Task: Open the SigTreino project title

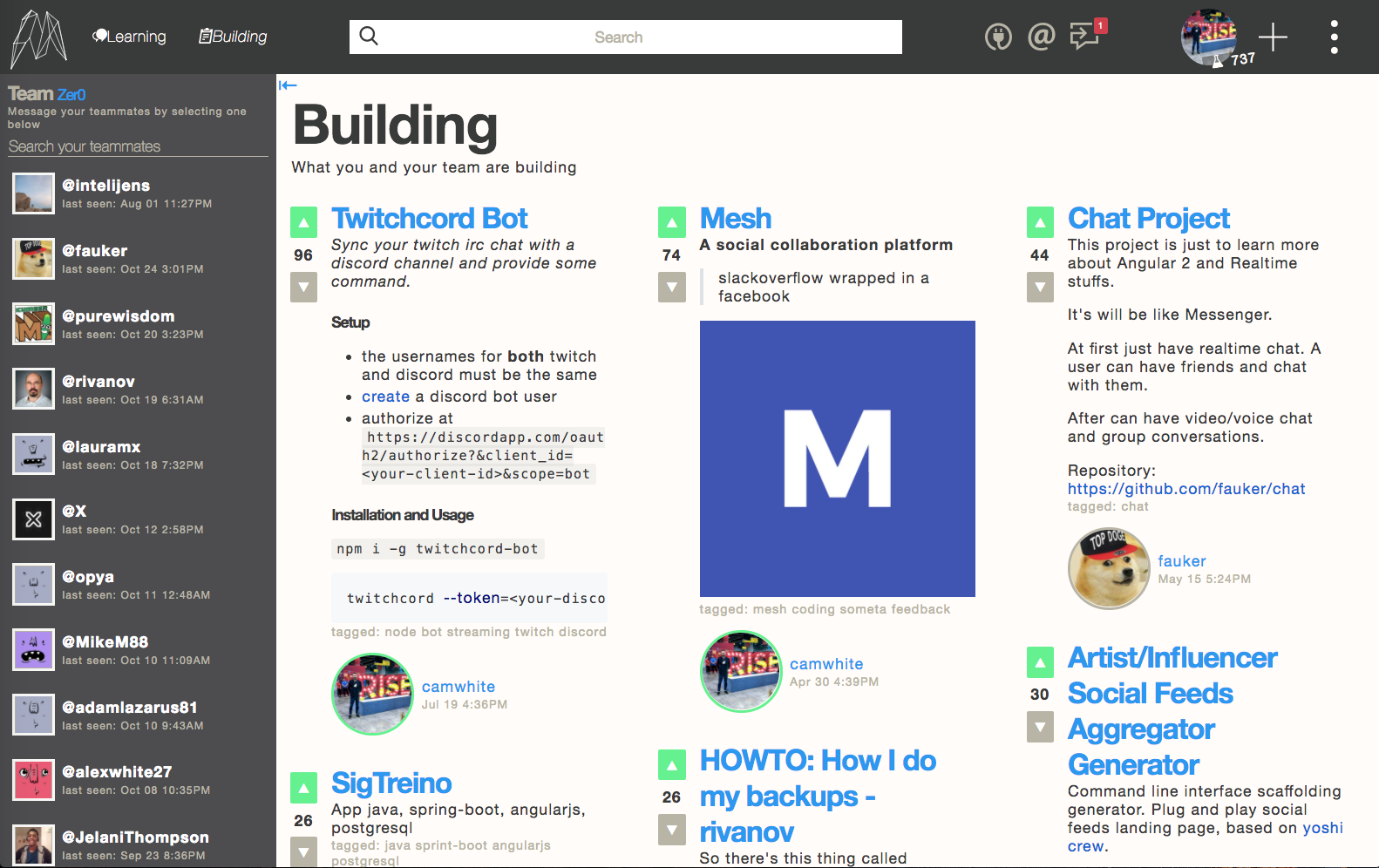Action: point(391,783)
